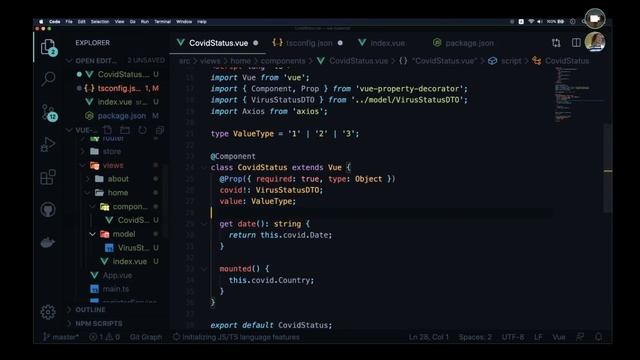Switch to the CovidStatus.vue tab
This screenshot has height=360, width=640.
[x=218, y=43]
